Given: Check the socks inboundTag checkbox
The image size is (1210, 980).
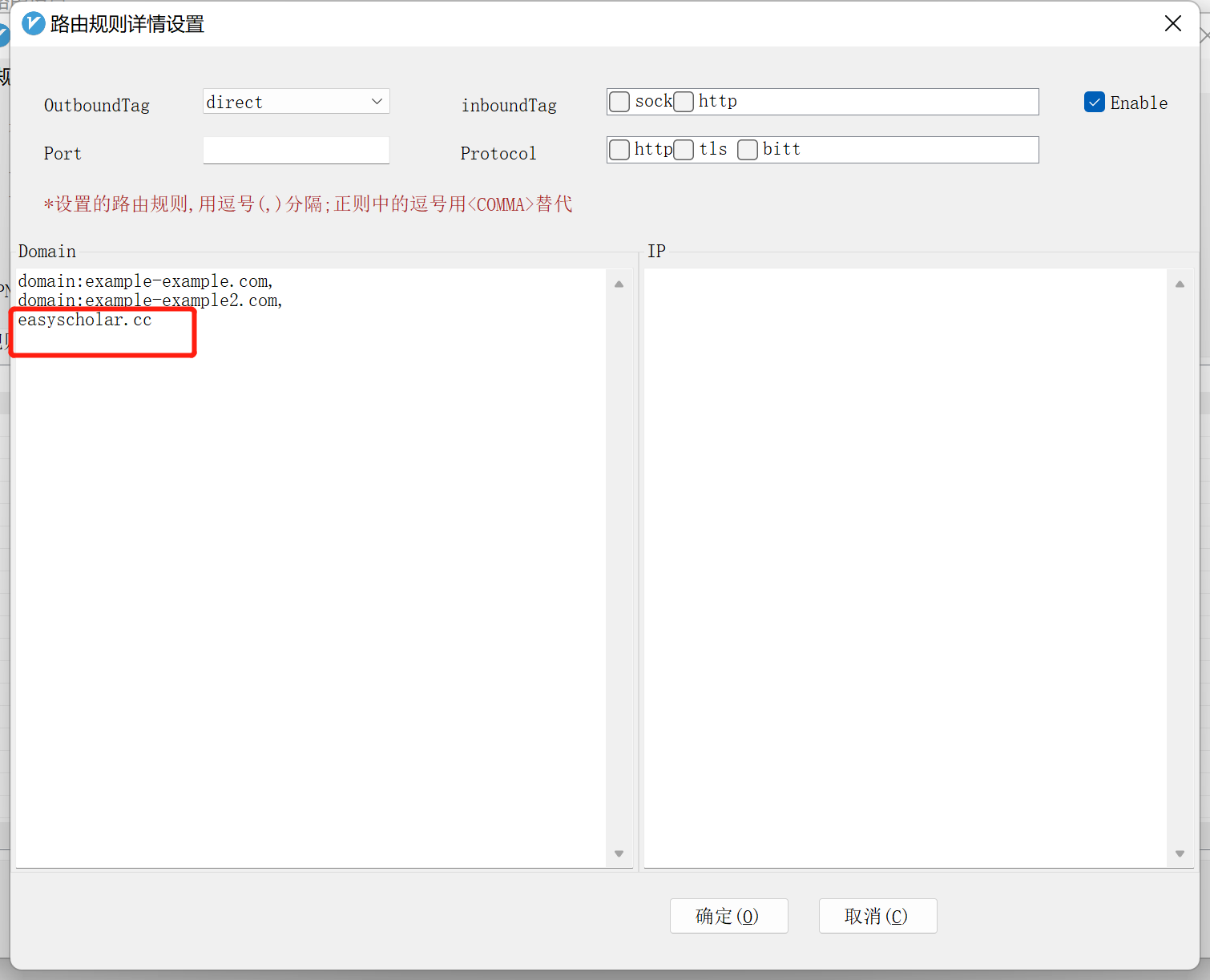Looking at the screenshot, I should point(619,102).
